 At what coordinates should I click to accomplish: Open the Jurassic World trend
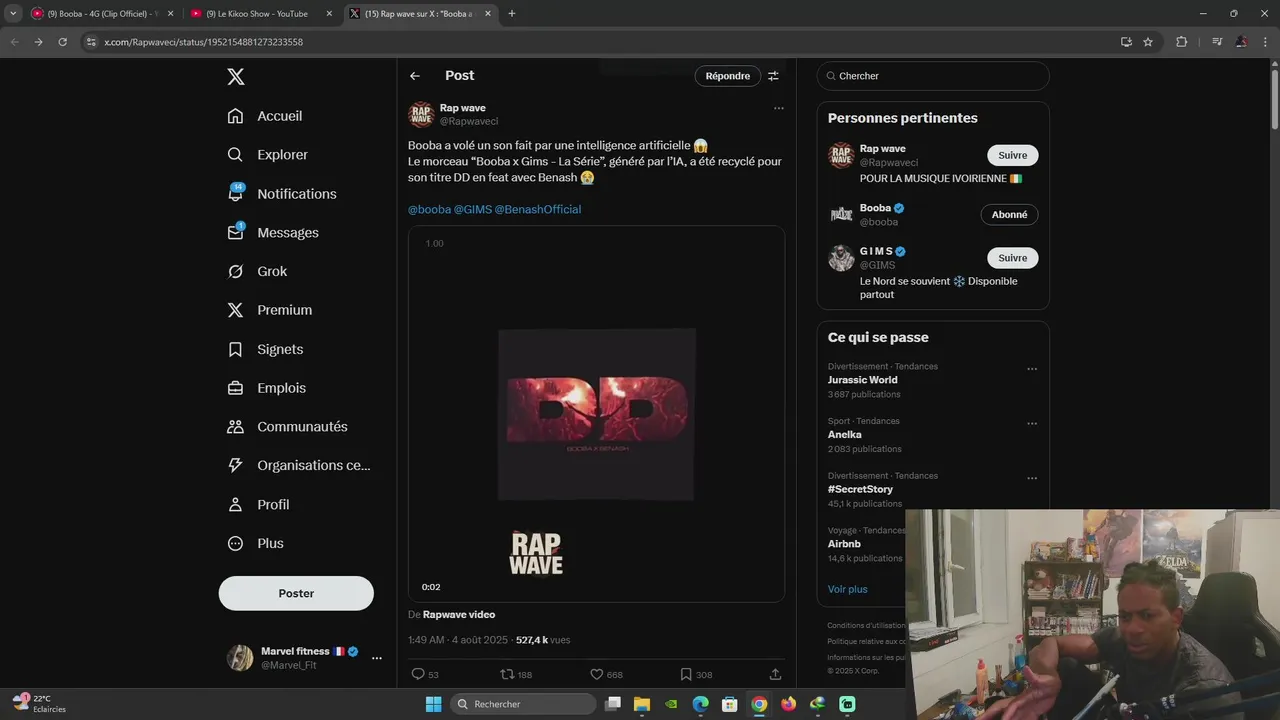(x=862, y=380)
